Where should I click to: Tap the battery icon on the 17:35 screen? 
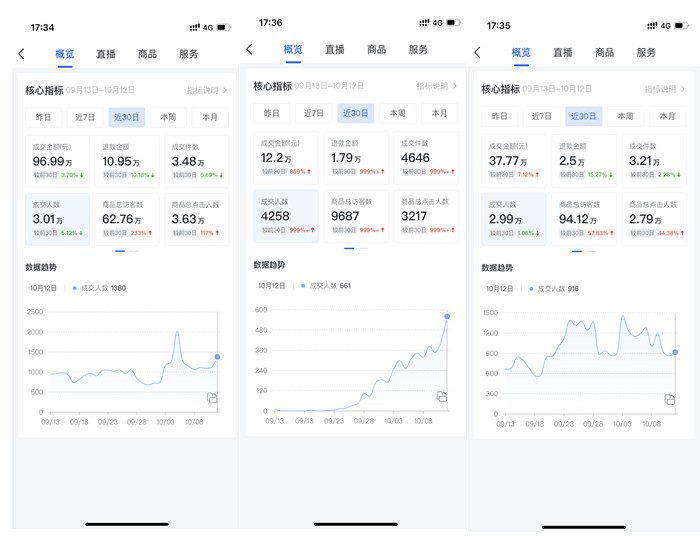point(682,25)
